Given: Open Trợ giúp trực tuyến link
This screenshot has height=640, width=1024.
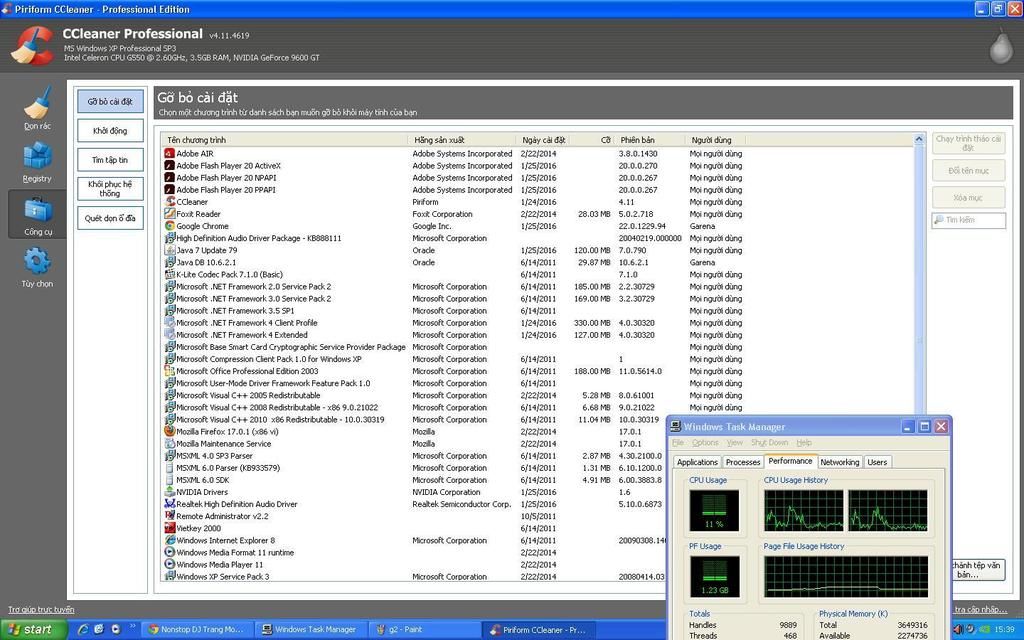Looking at the screenshot, I should (40, 609).
